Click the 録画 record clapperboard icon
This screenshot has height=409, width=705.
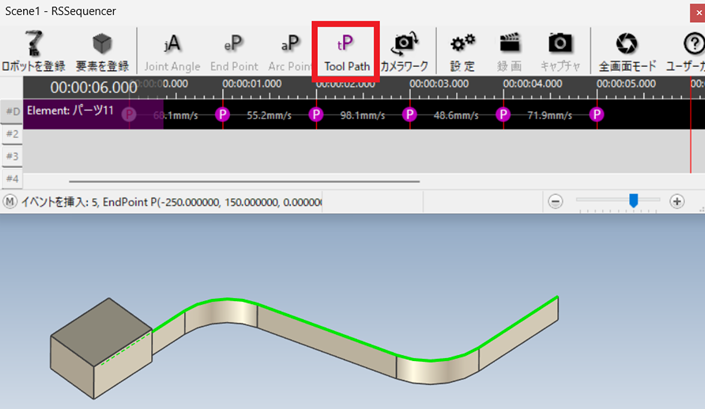(x=509, y=43)
